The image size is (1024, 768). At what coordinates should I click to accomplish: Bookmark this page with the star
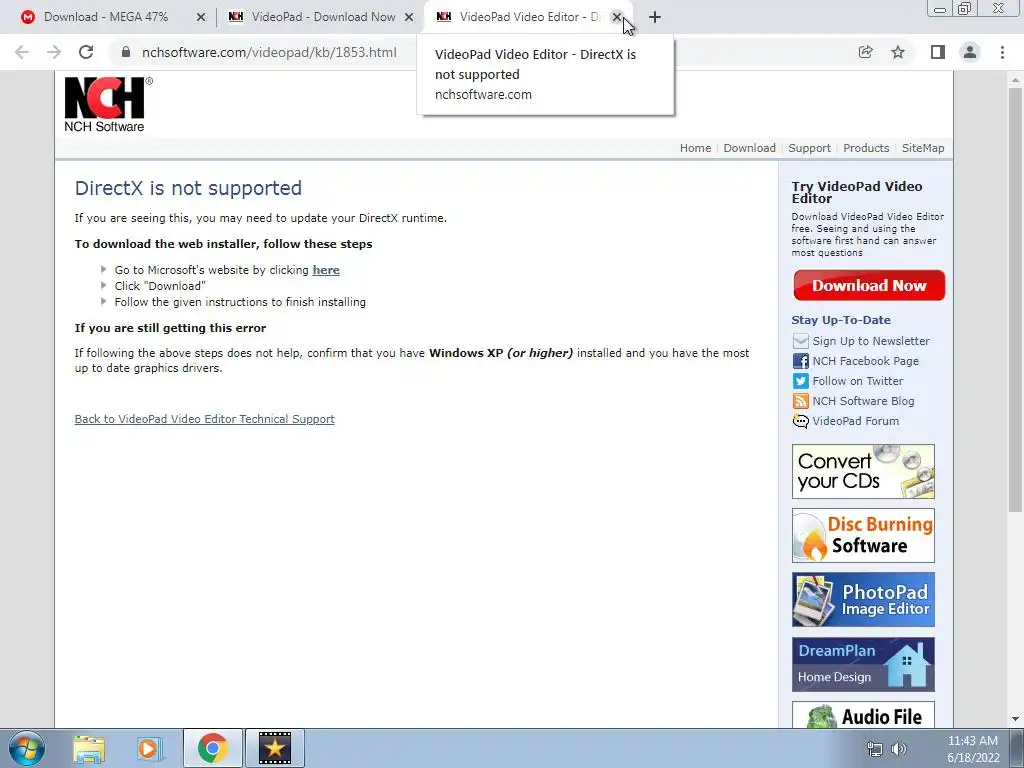coord(898,52)
